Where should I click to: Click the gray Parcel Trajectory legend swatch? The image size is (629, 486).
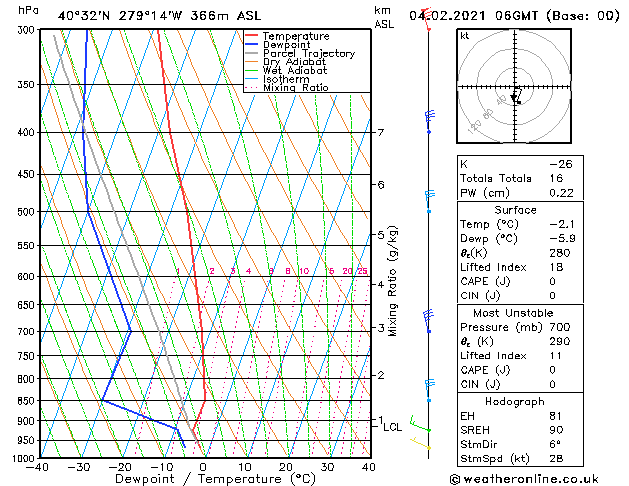click(252, 53)
